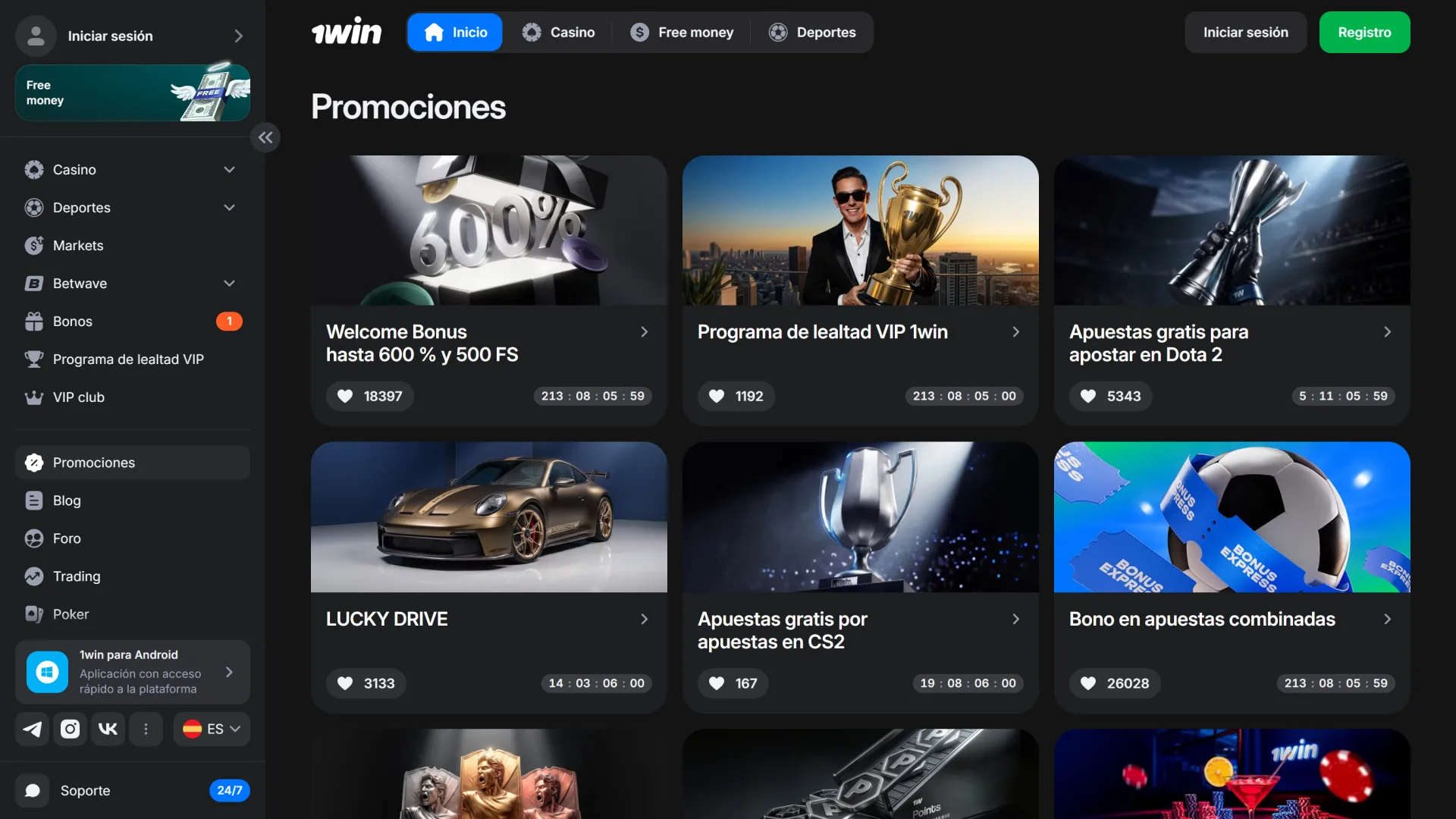Select Promociones in the sidebar
1456x819 pixels.
133,462
